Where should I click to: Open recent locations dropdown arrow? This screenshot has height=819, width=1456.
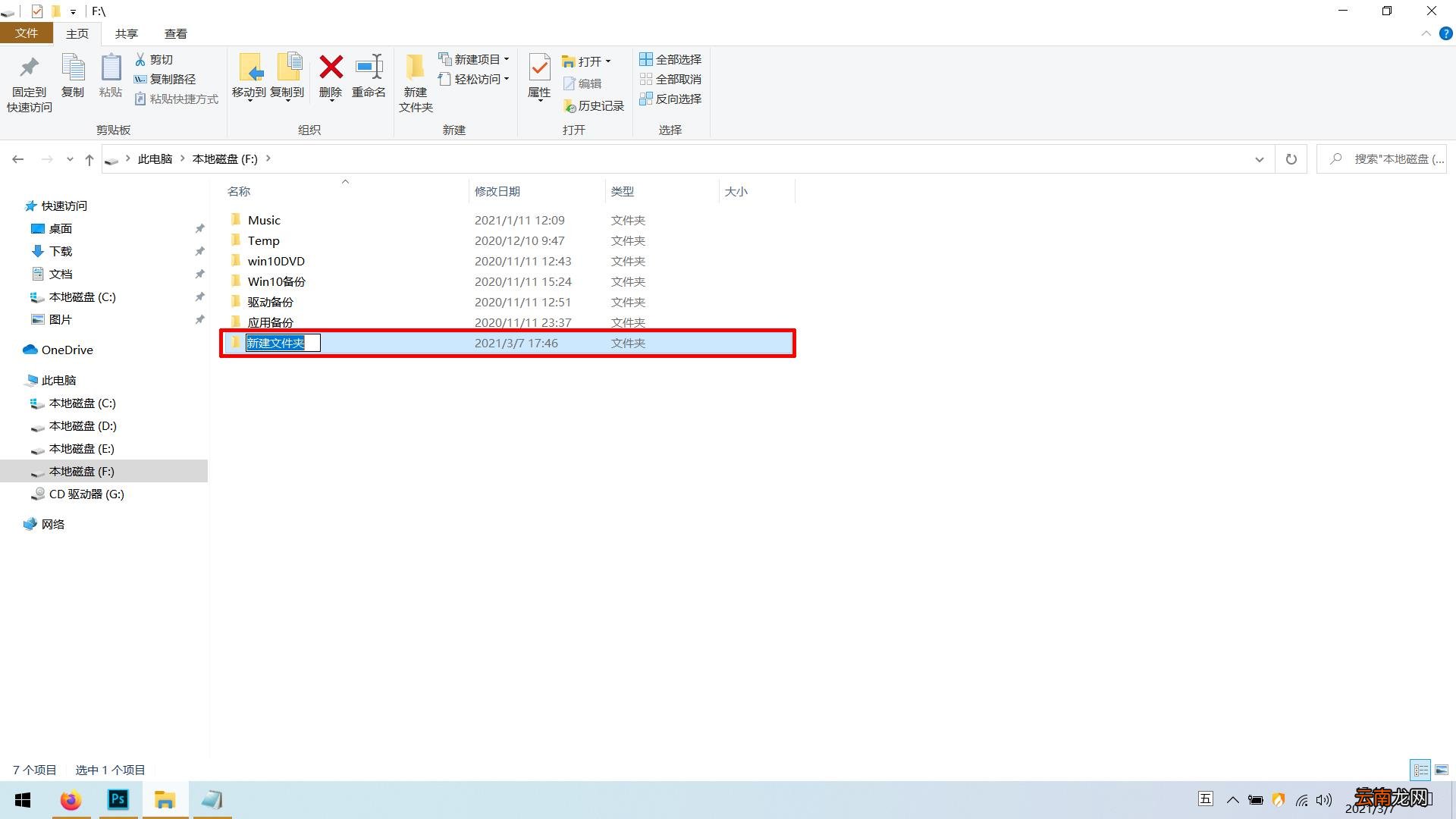(x=70, y=159)
